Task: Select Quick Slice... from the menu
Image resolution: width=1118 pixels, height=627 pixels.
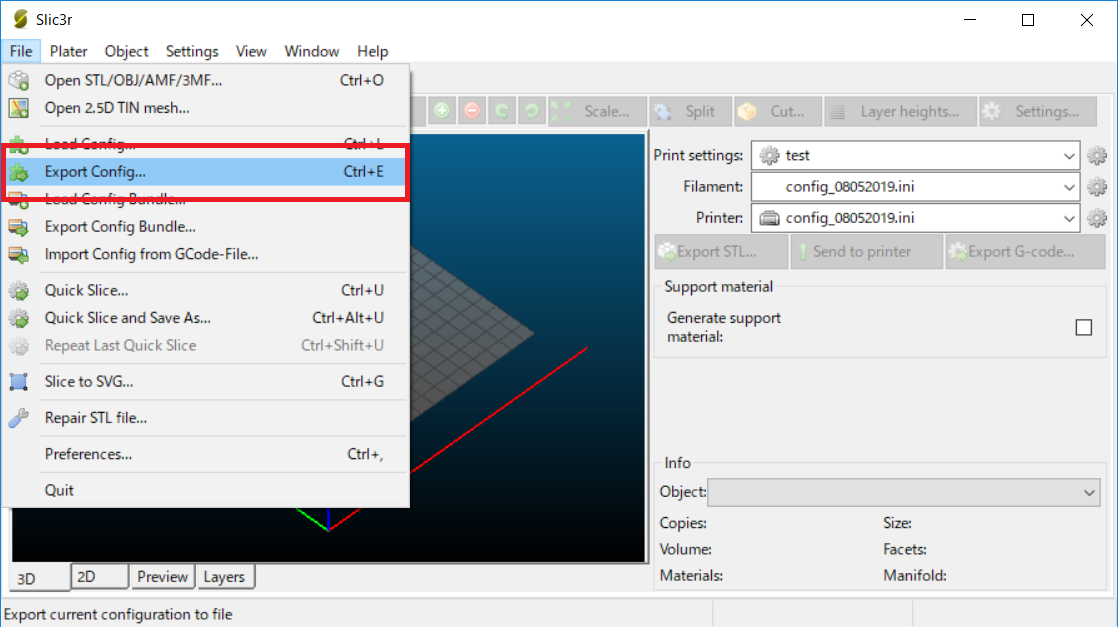Action: [x=205, y=290]
